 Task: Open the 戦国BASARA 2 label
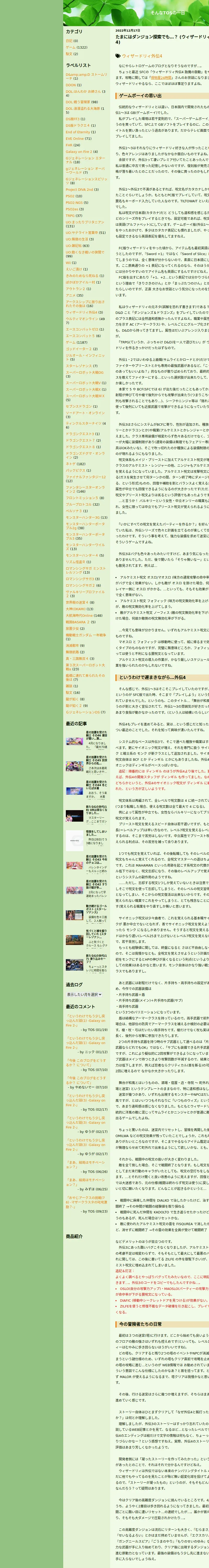tap(78, 622)
